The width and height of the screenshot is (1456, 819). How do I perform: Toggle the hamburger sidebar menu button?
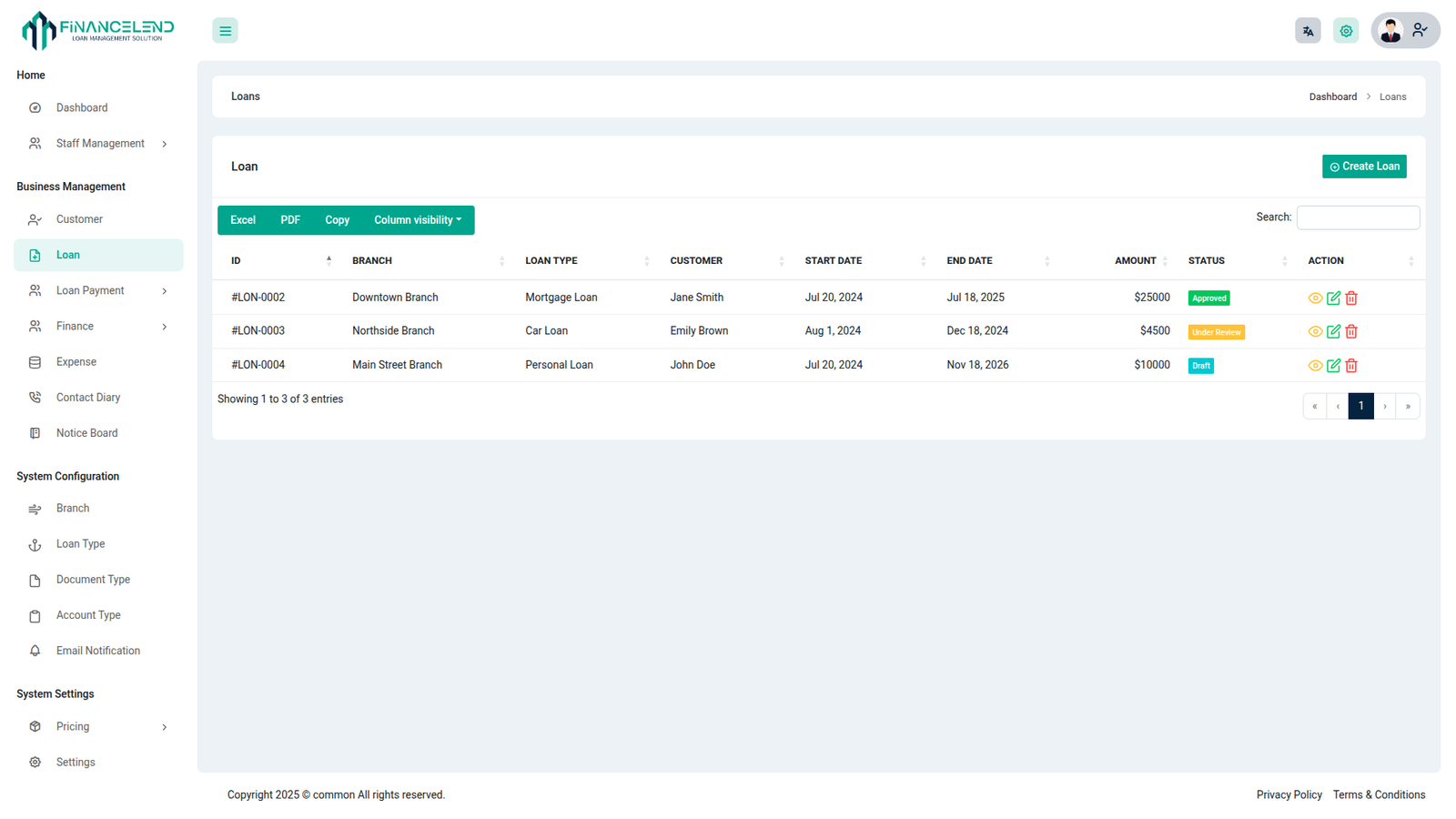[225, 31]
